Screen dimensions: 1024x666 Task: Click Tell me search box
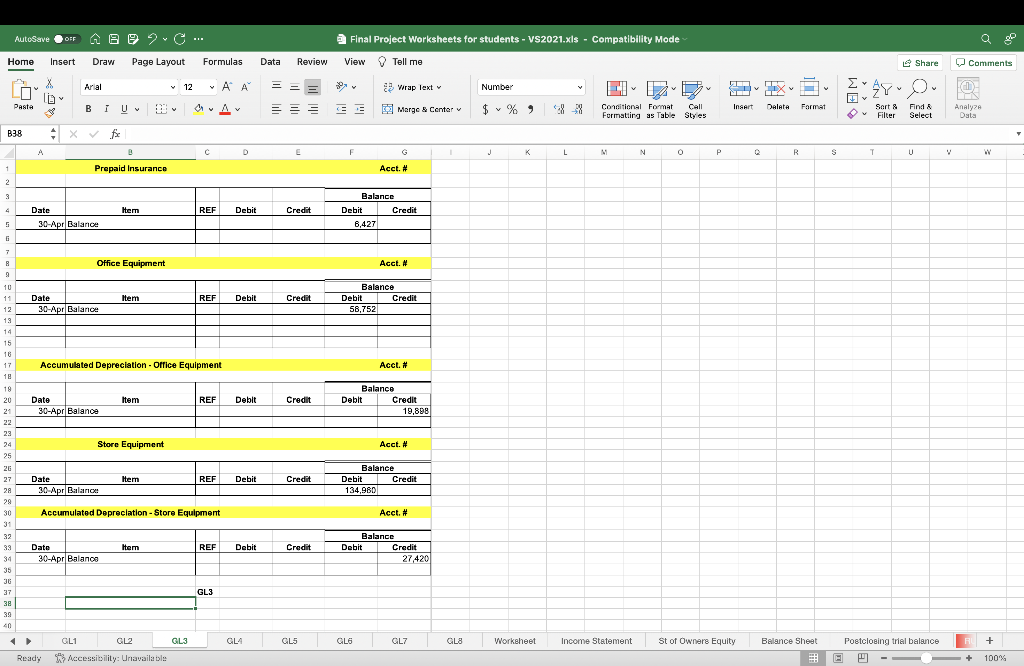click(400, 62)
